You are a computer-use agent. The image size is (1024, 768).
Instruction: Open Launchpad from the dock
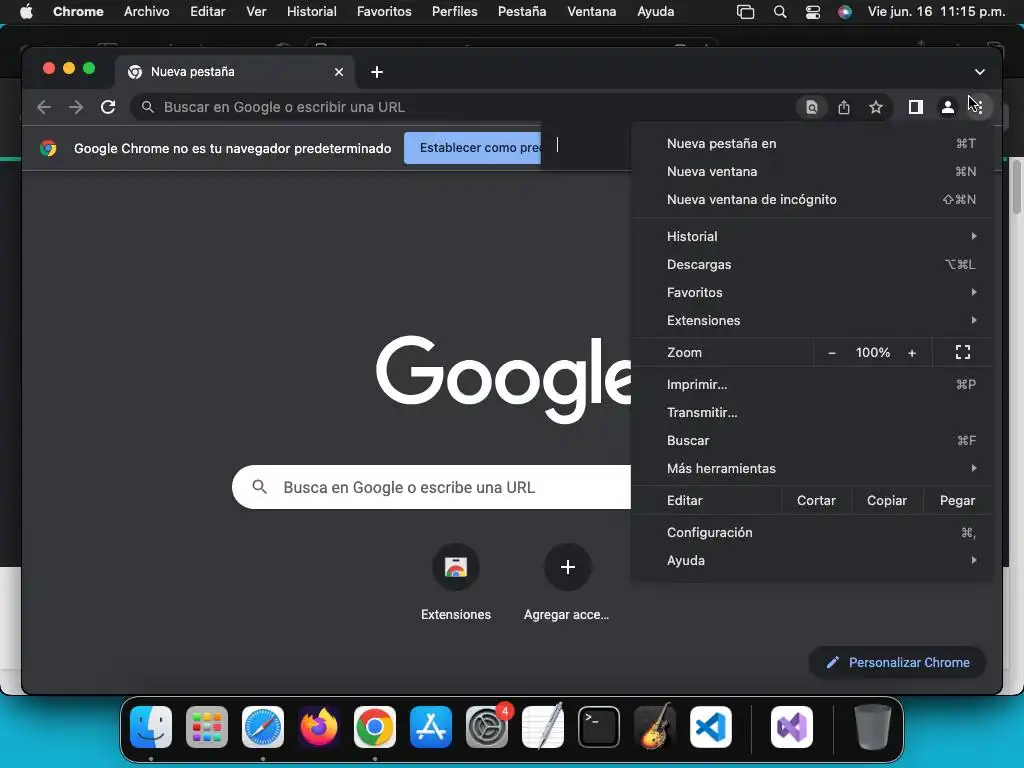point(207,727)
